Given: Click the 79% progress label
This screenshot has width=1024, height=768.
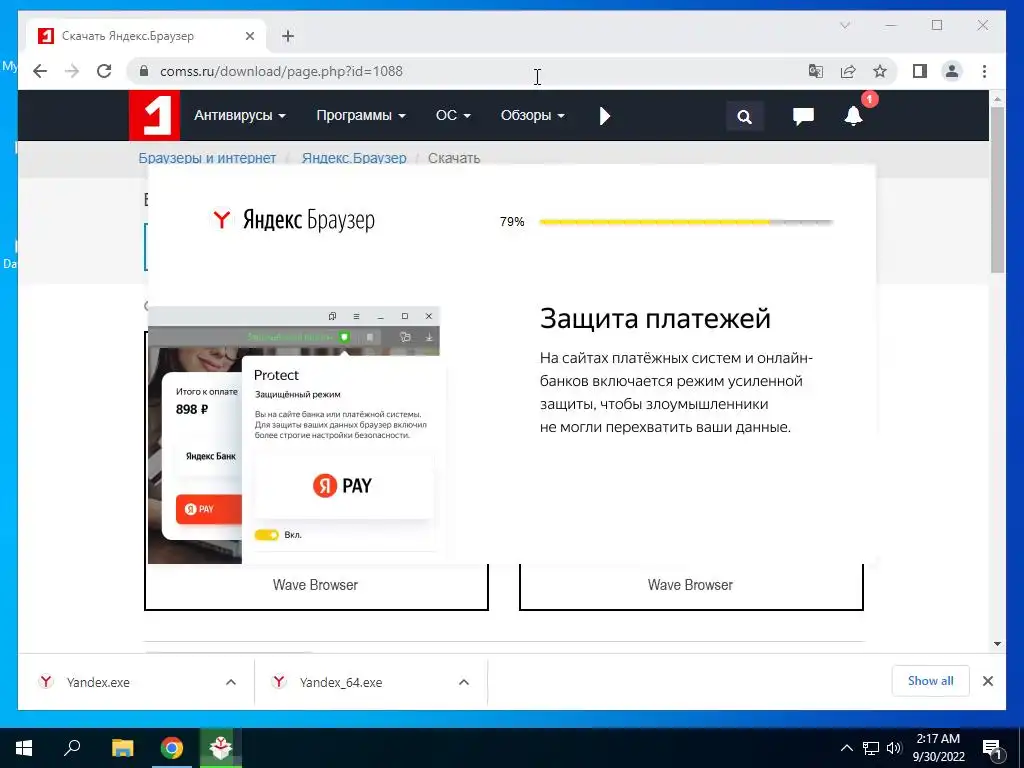Looking at the screenshot, I should (x=512, y=222).
